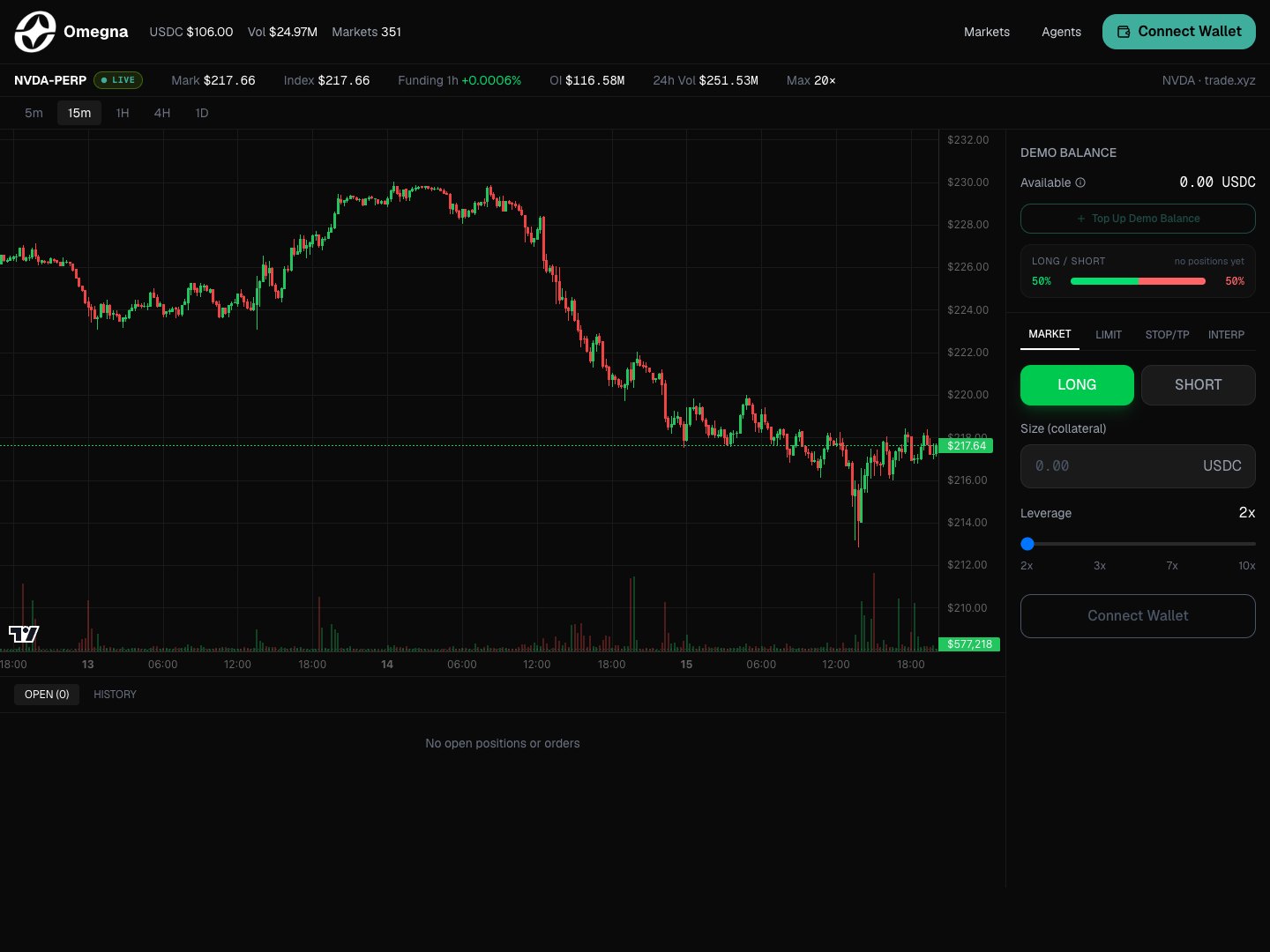Select the 1H timeframe
The width and height of the screenshot is (1270, 952).
[123, 113]
